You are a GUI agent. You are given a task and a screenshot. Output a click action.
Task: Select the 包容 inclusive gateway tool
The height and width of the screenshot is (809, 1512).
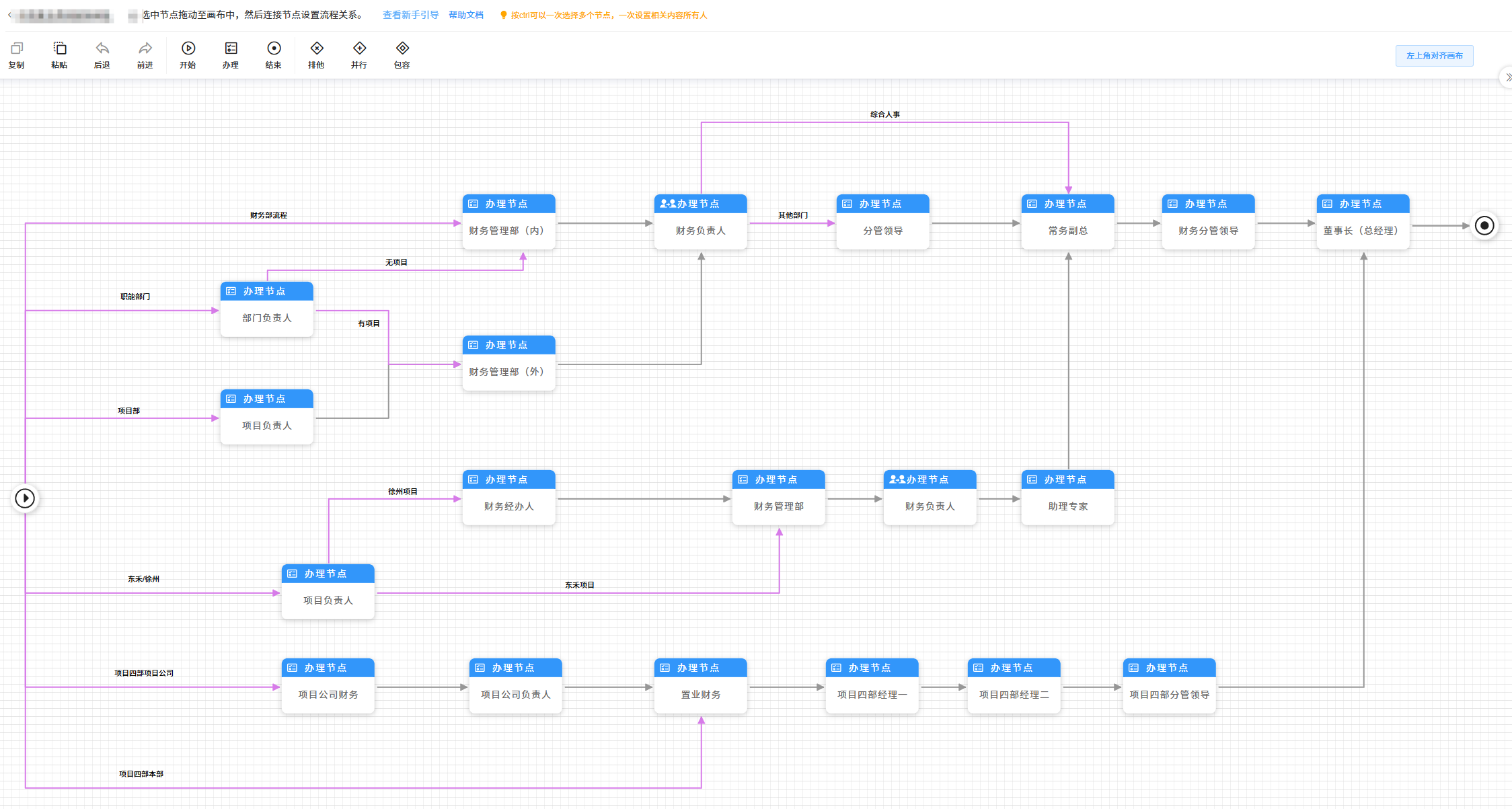[402, 48]
